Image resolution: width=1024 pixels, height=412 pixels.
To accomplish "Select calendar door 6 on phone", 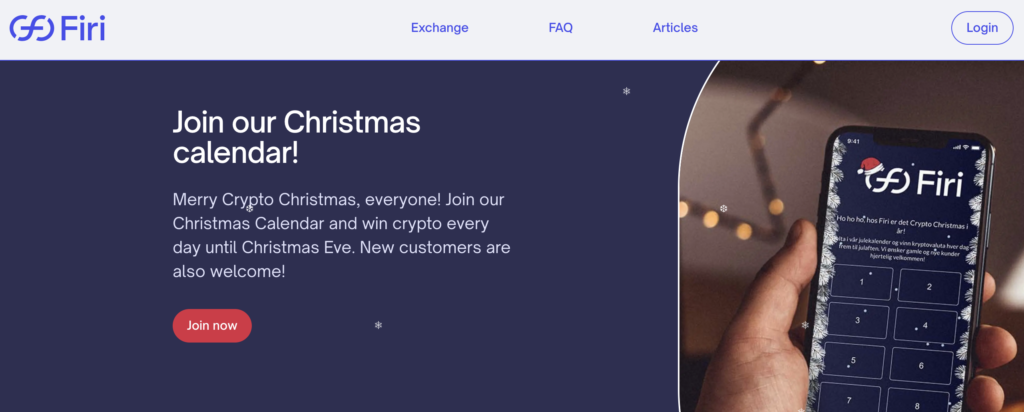I will [921, 366].
